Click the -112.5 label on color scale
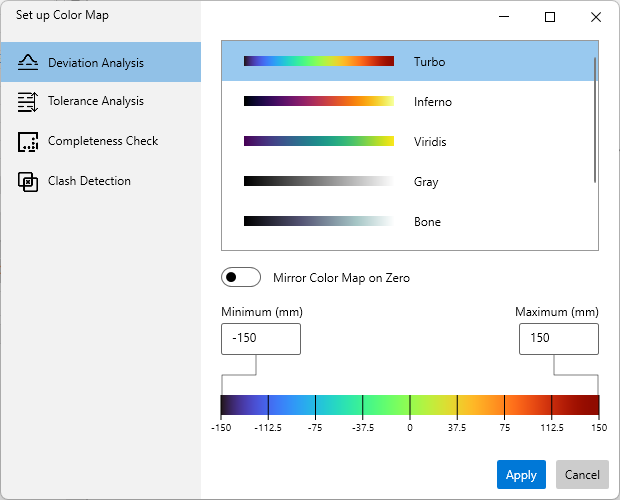Screen dimensions: 620x500 [x=268, y=428]
